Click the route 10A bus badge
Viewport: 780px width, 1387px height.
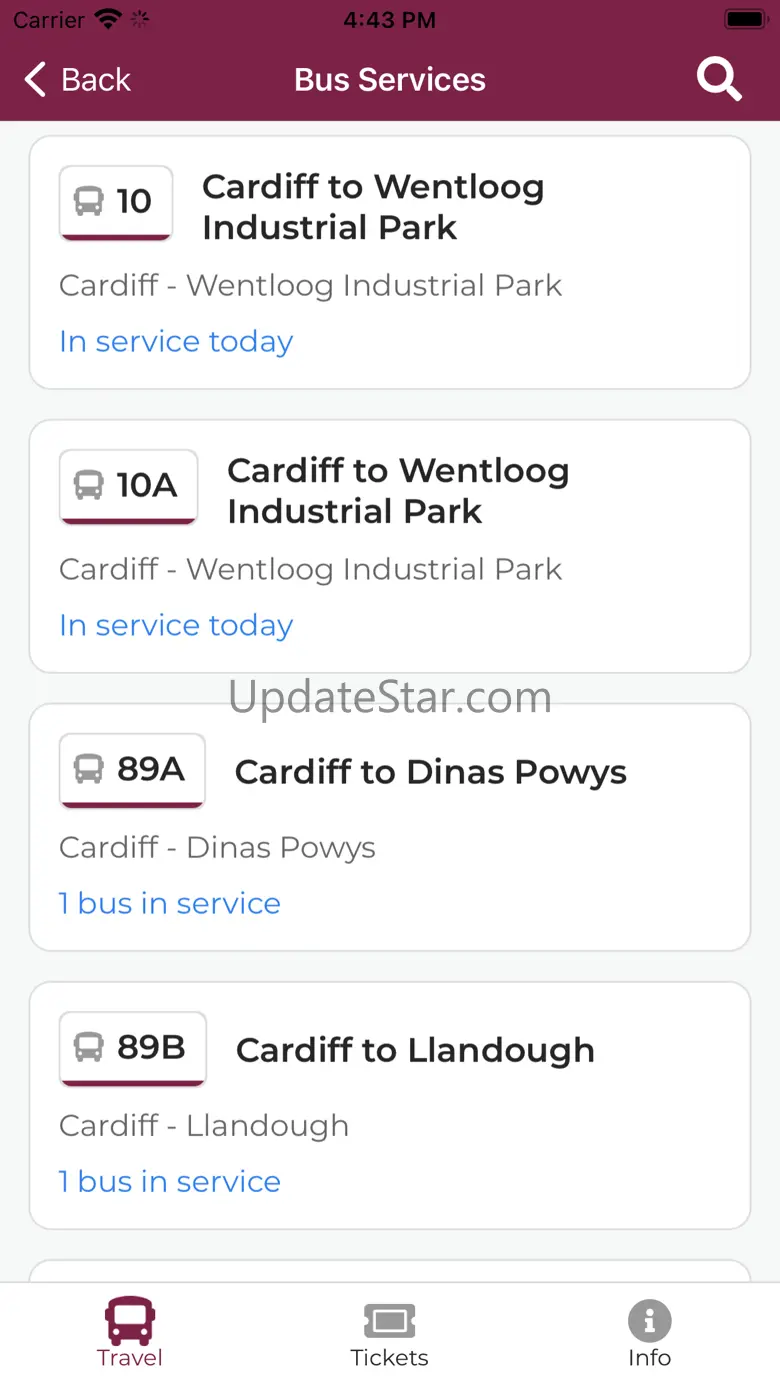128,486
